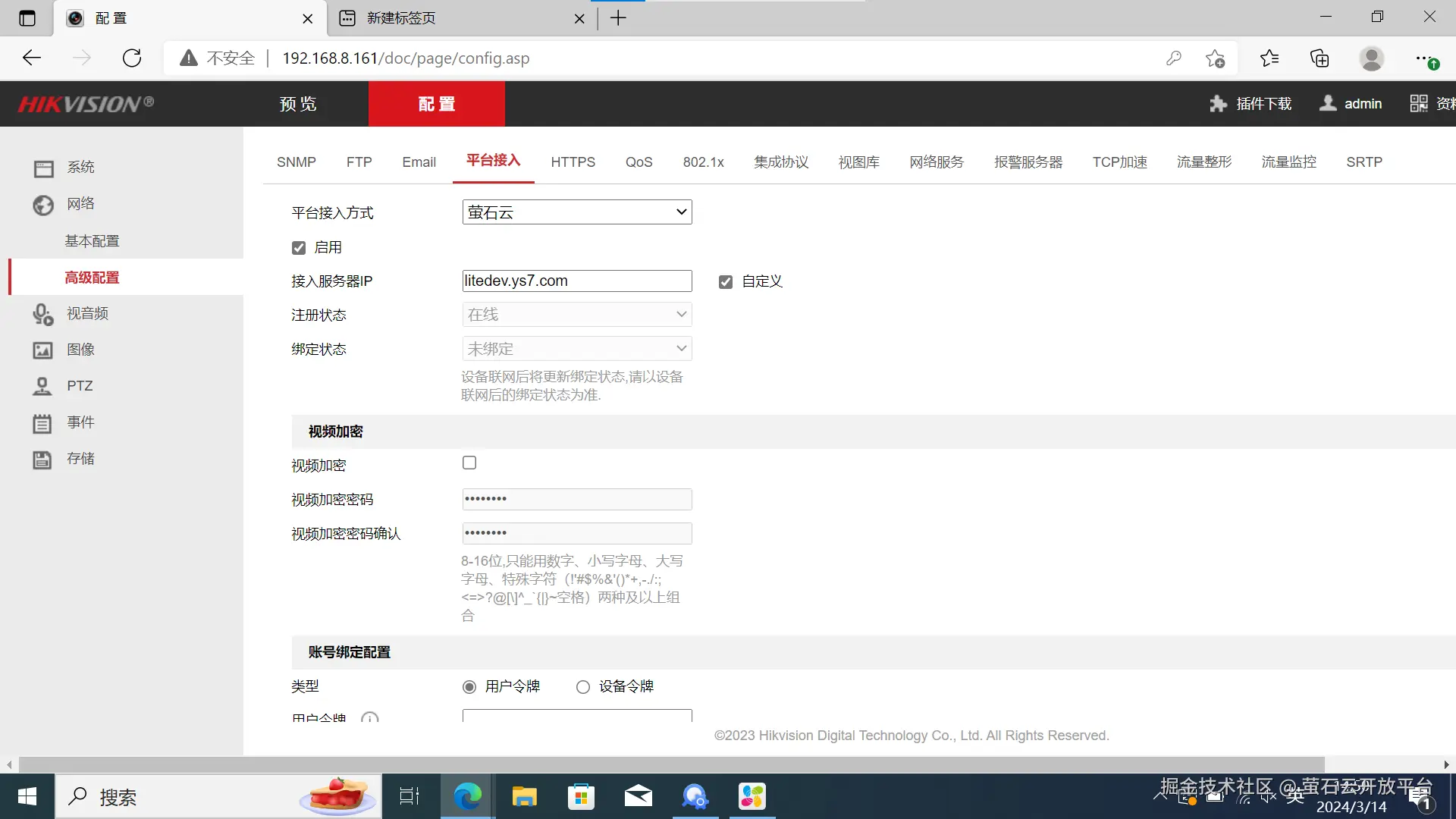Open the 系统 settings icon in sidebar
The height and width of the screenshot is (819, 1456).
(x=43, y=168)
